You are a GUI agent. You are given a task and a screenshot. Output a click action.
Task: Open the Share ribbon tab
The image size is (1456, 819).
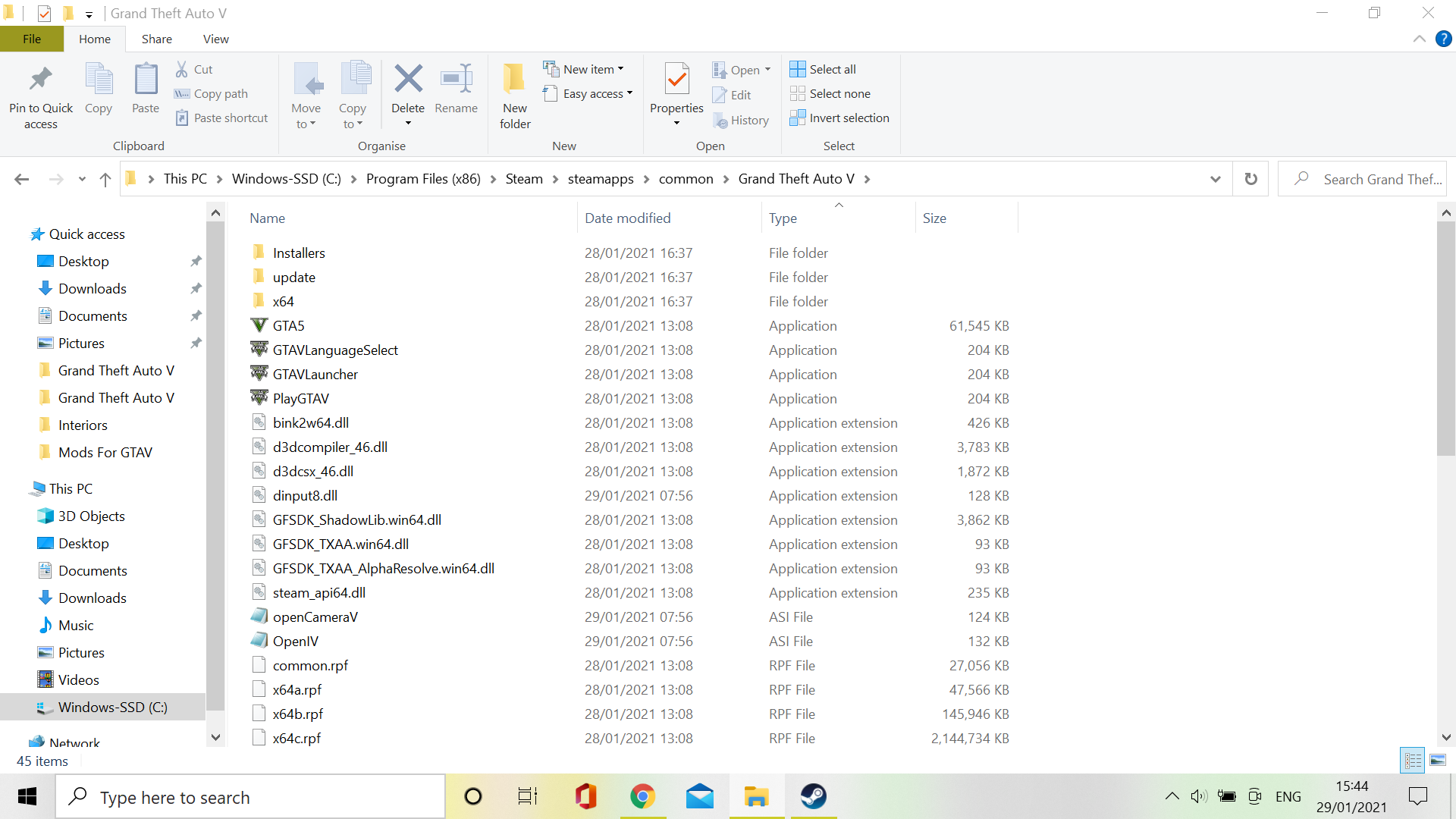156,39
